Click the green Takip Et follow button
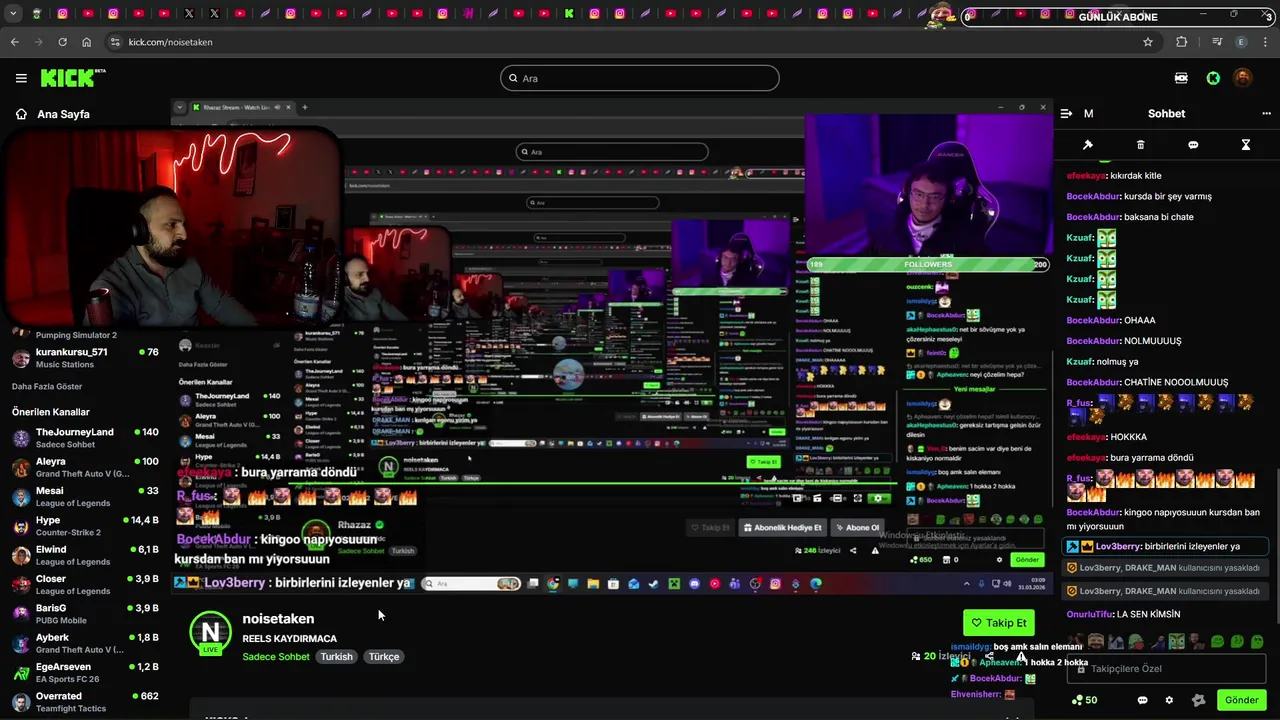The width and height of the screenshot is (1280, 720). (x=998, y=622)
